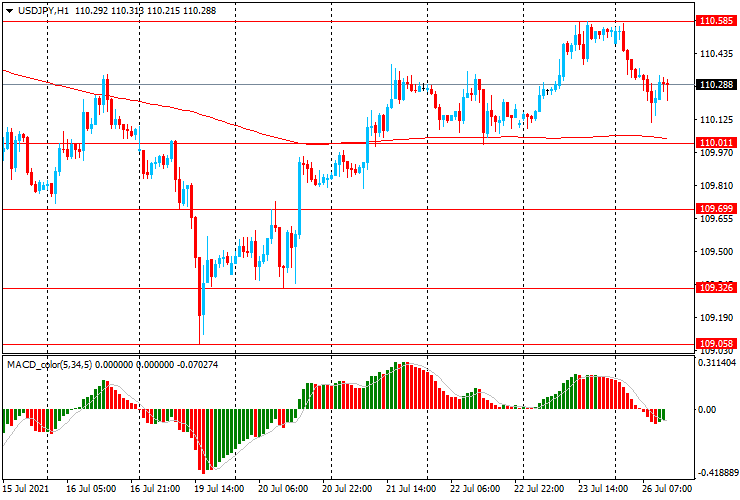Image resolution: width=740 pixels, height=500 pixels.
Task: Click the 26 Jul 07:00 time label
Action: (x=667, y=488)
